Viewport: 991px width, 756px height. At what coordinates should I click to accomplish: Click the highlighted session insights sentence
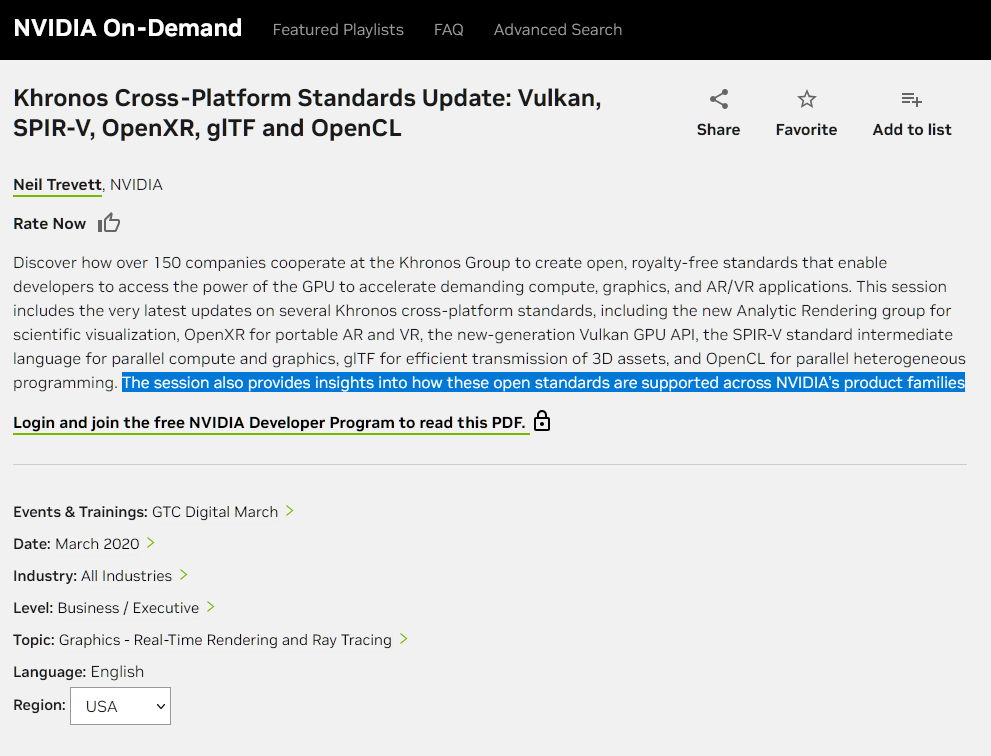pos(544,382)
